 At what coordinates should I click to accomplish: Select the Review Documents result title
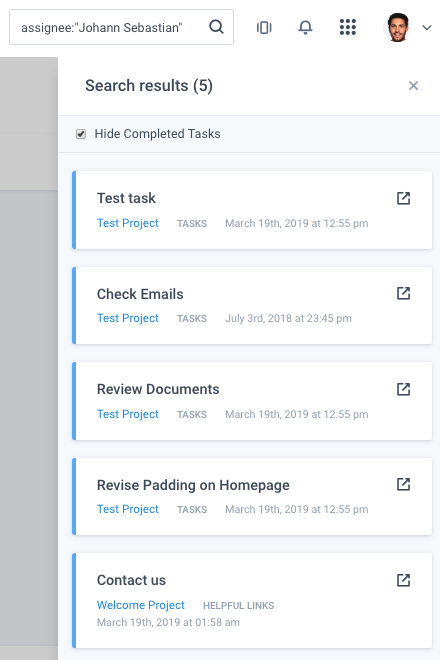(158, 389)
